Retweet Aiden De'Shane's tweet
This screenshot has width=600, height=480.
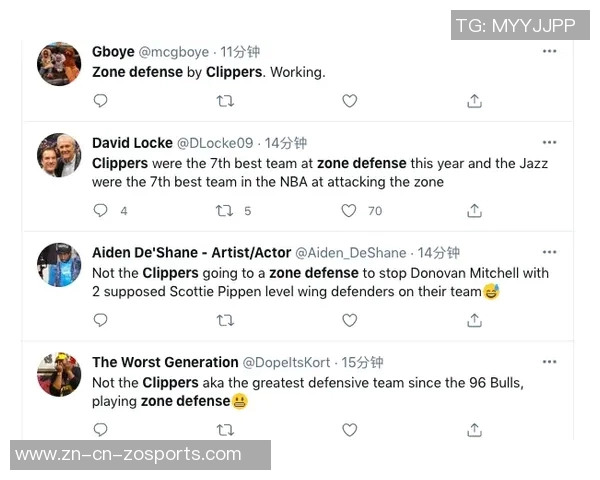pyautogui.click(x=225, y=320)
